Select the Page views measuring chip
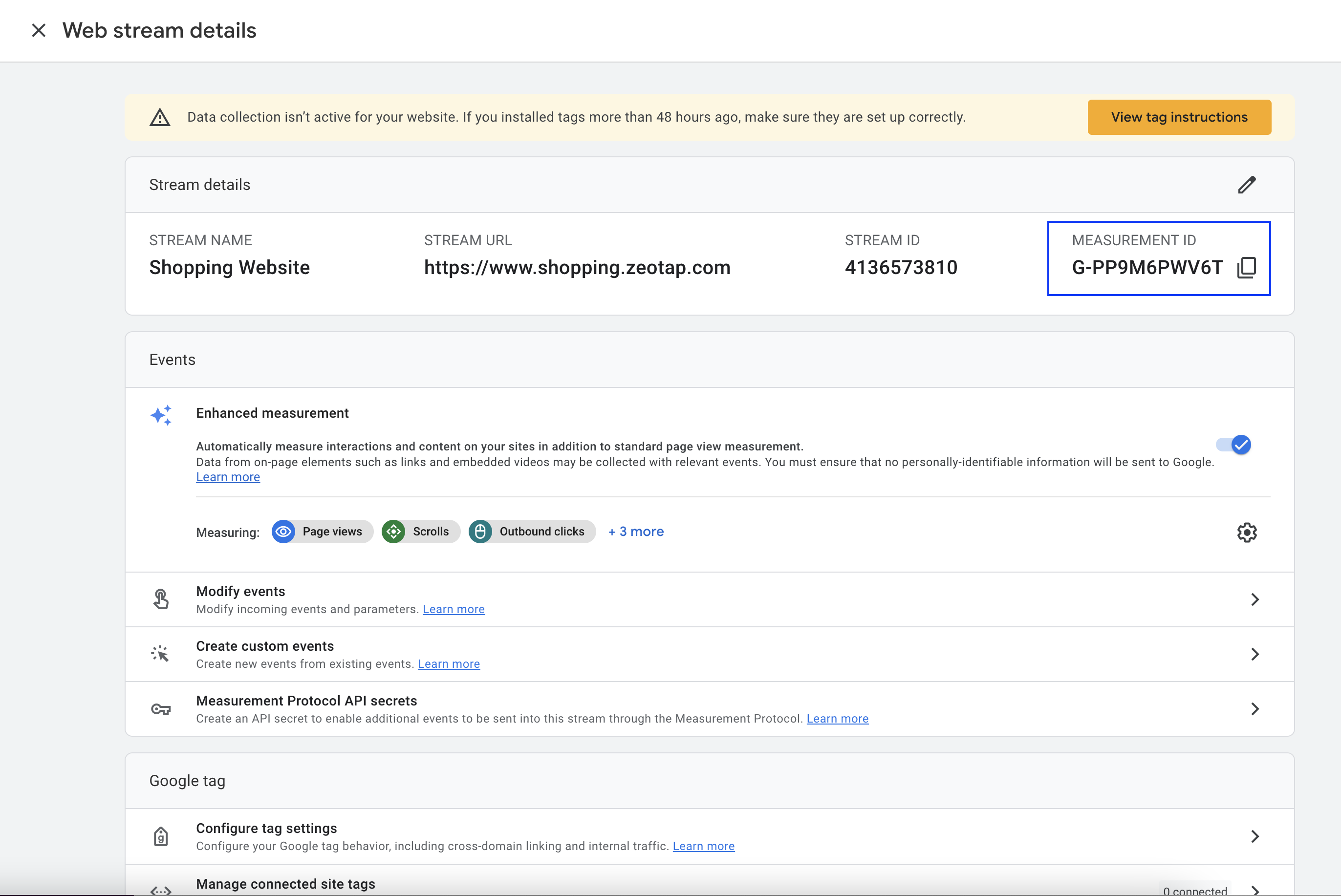This screenshot has width=1341, height=896. (322, 532)
